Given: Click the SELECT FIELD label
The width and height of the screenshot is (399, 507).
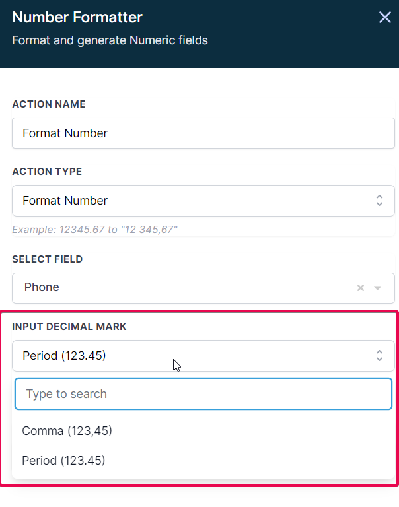Looking at the screenshot, I should coord(47,259).
